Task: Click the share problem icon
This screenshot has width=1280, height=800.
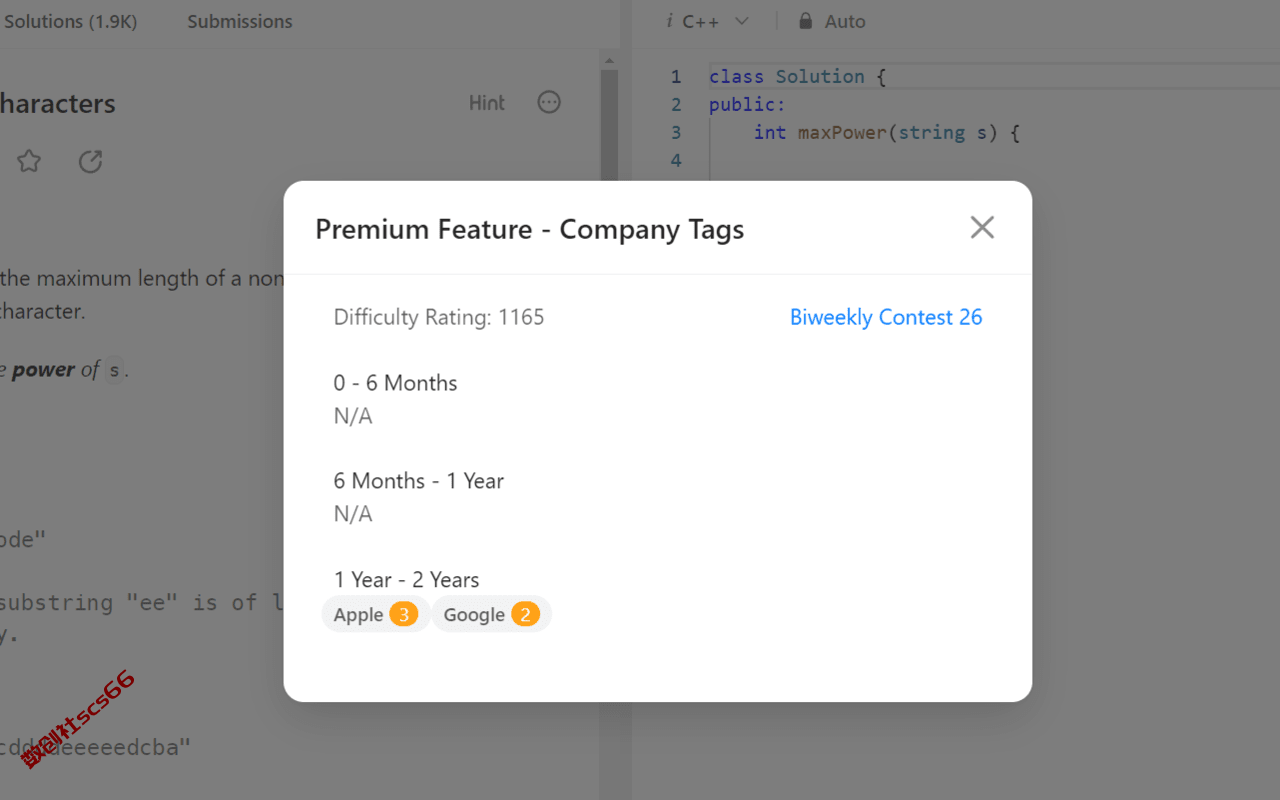Action: (90, 161)
